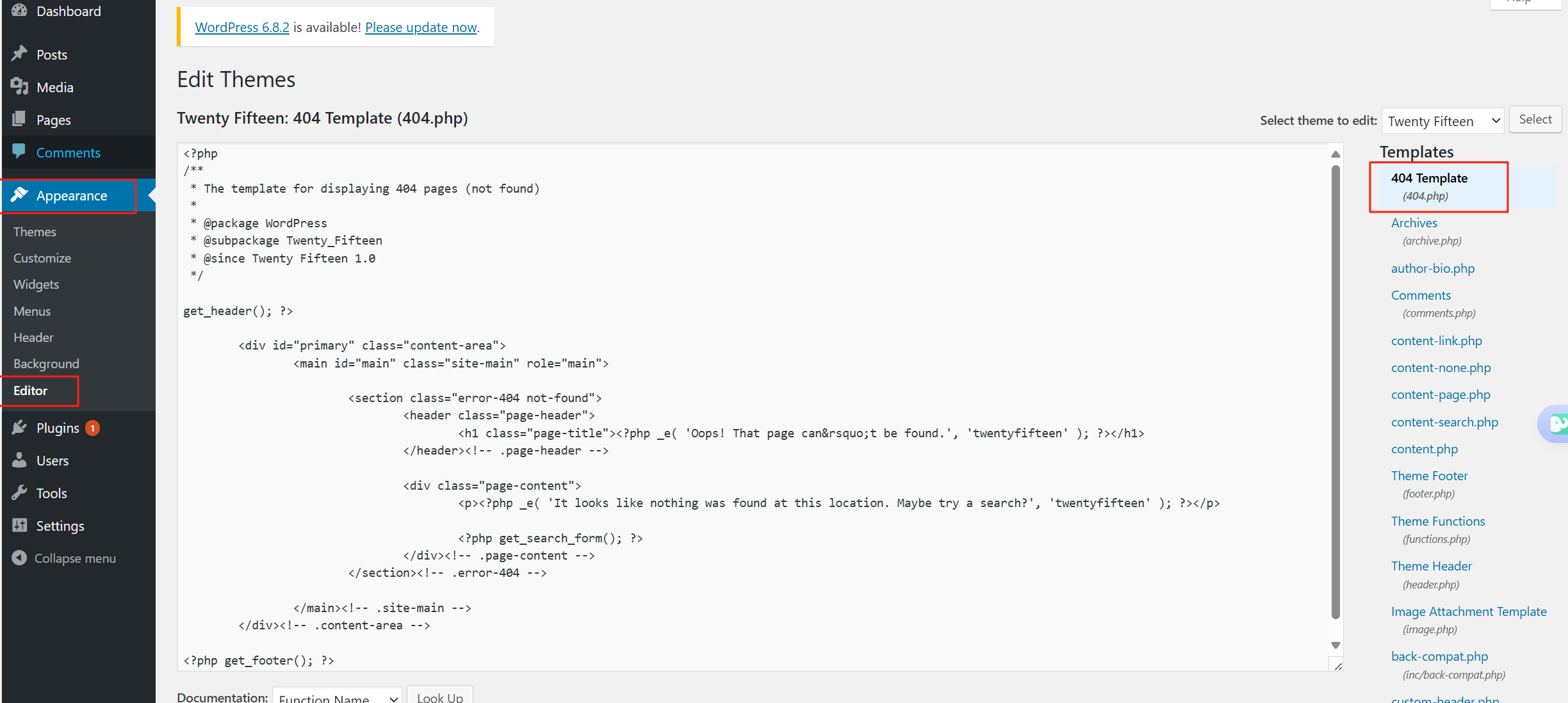Open the Settings menu
This screenshot has width=1568, height=703.
(60, 526)
